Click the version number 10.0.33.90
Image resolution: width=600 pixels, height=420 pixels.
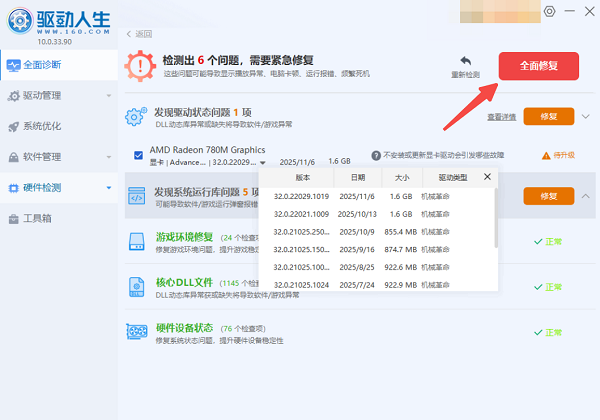tap(54, 42)
